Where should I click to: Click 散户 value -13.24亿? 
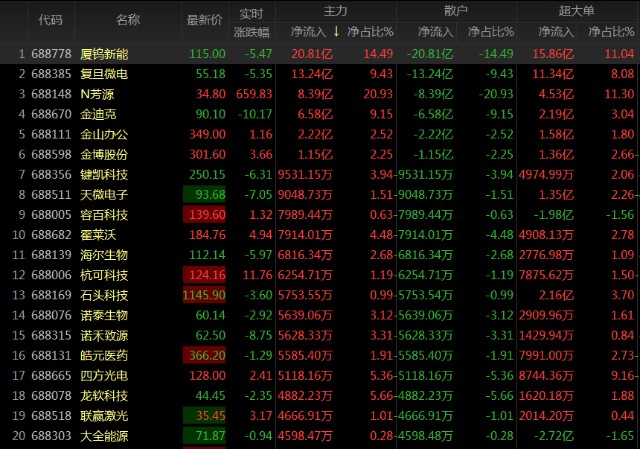[x=430, y=74]
